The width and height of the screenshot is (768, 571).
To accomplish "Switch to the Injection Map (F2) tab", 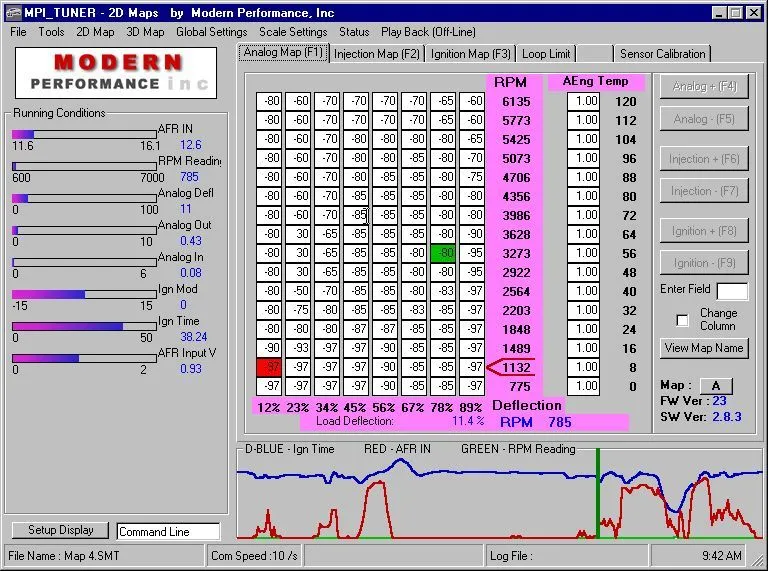I will [377, 54].
